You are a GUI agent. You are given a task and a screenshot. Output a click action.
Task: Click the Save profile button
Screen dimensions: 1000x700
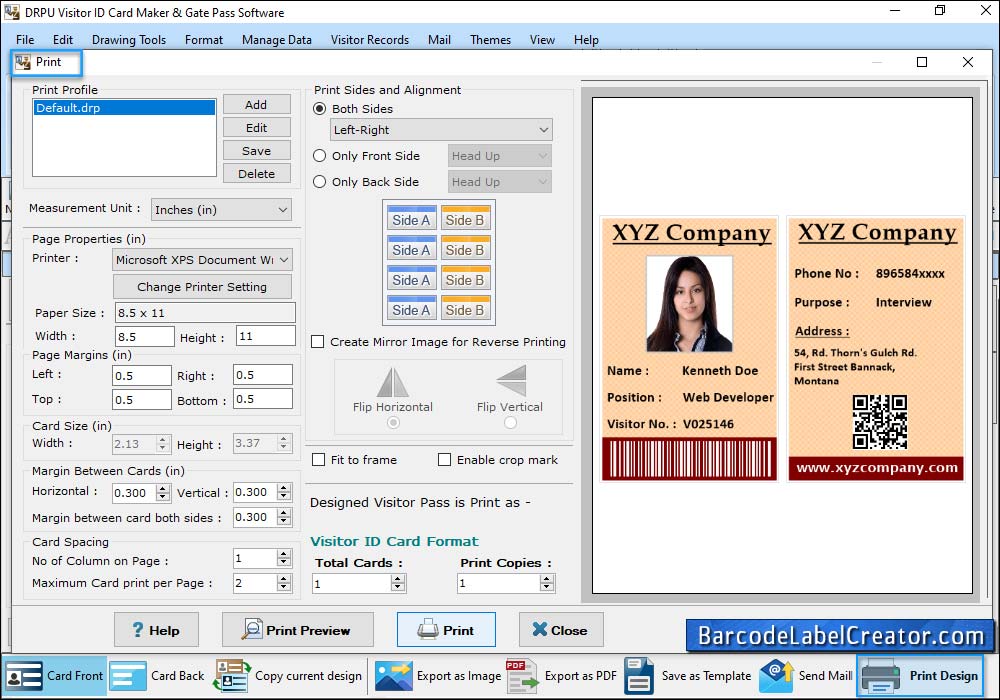(x=256, y=150)
